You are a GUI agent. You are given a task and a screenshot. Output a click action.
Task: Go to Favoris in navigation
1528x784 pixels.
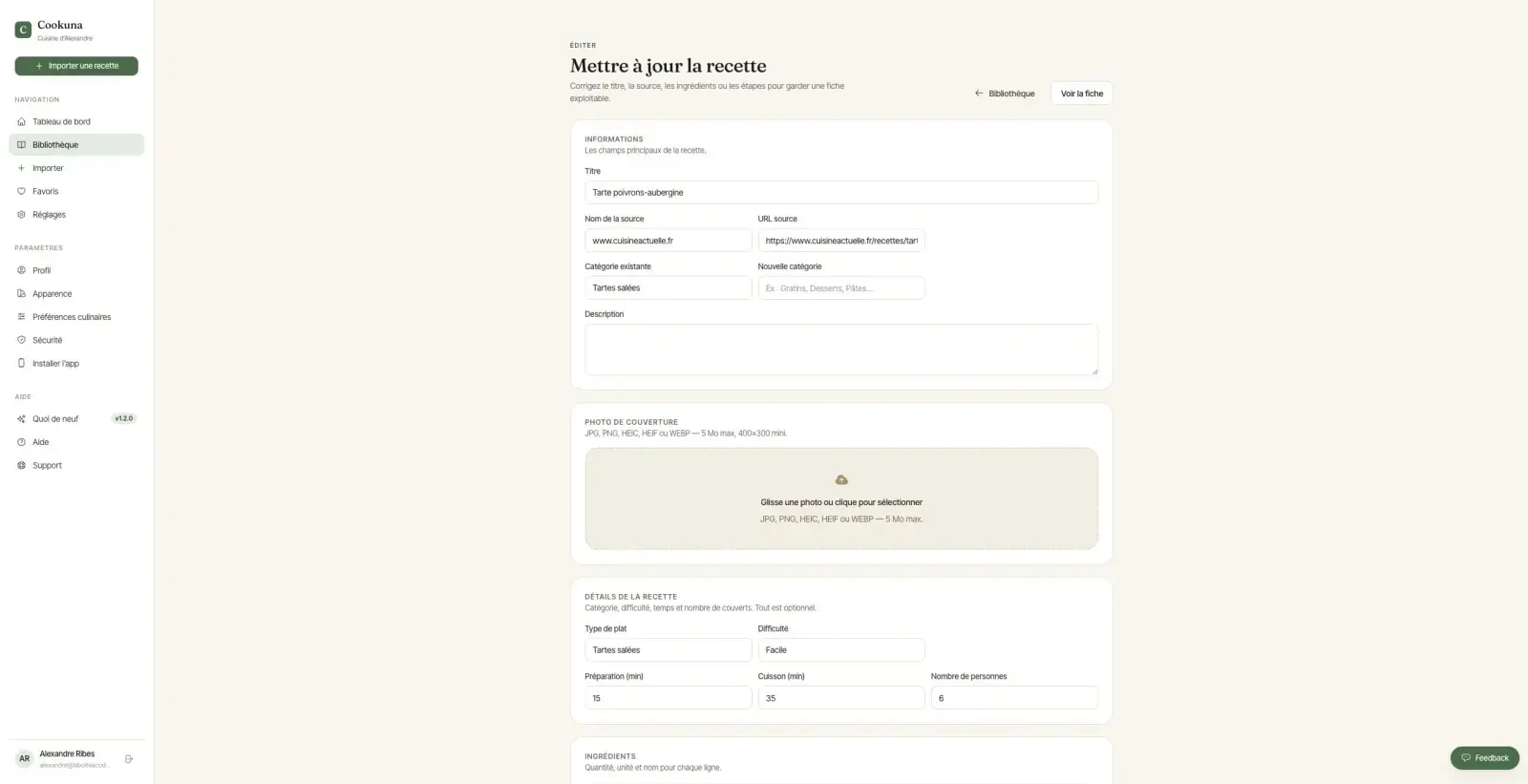[76, 192]
